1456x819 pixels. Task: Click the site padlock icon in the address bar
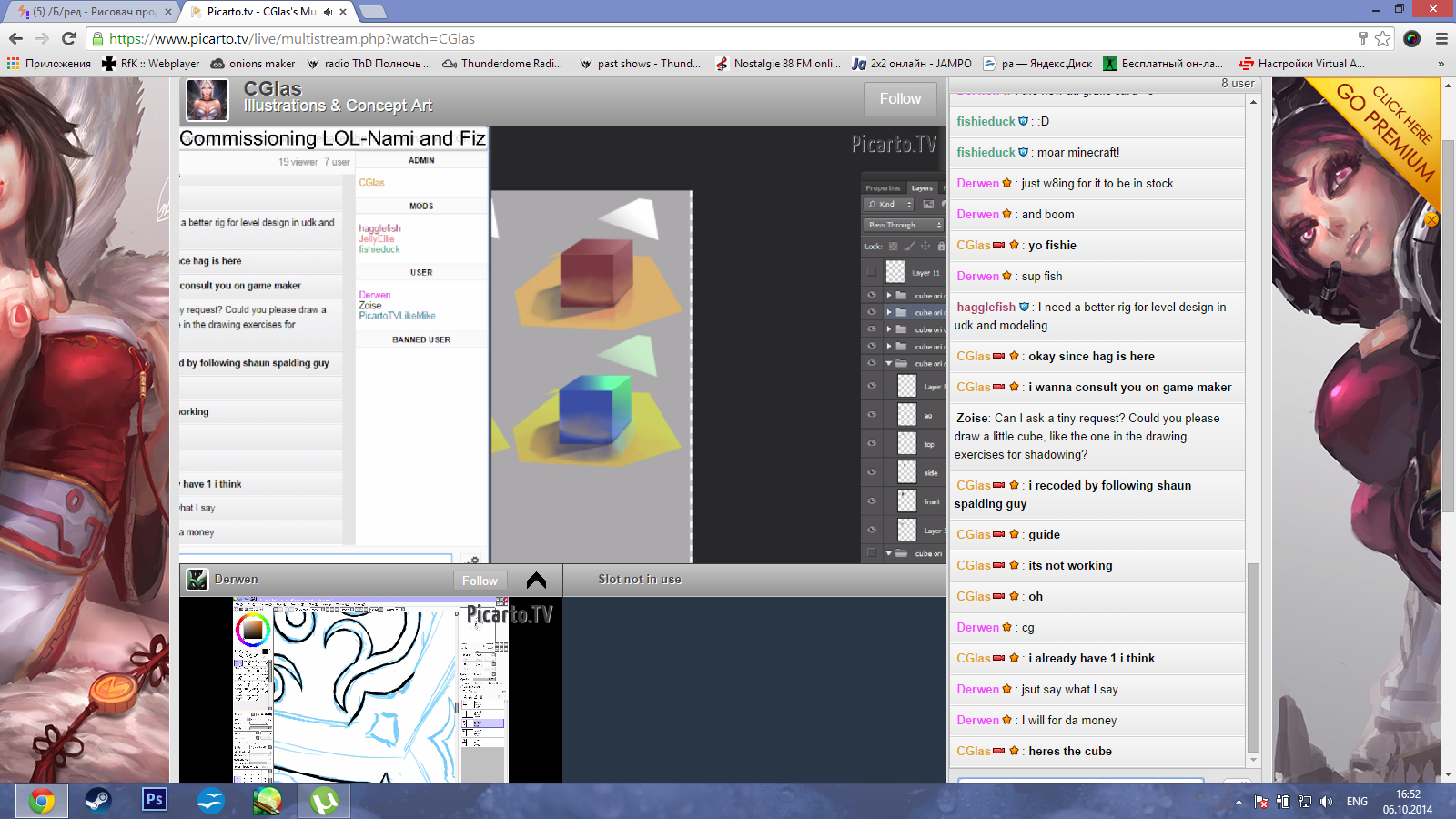97,38
